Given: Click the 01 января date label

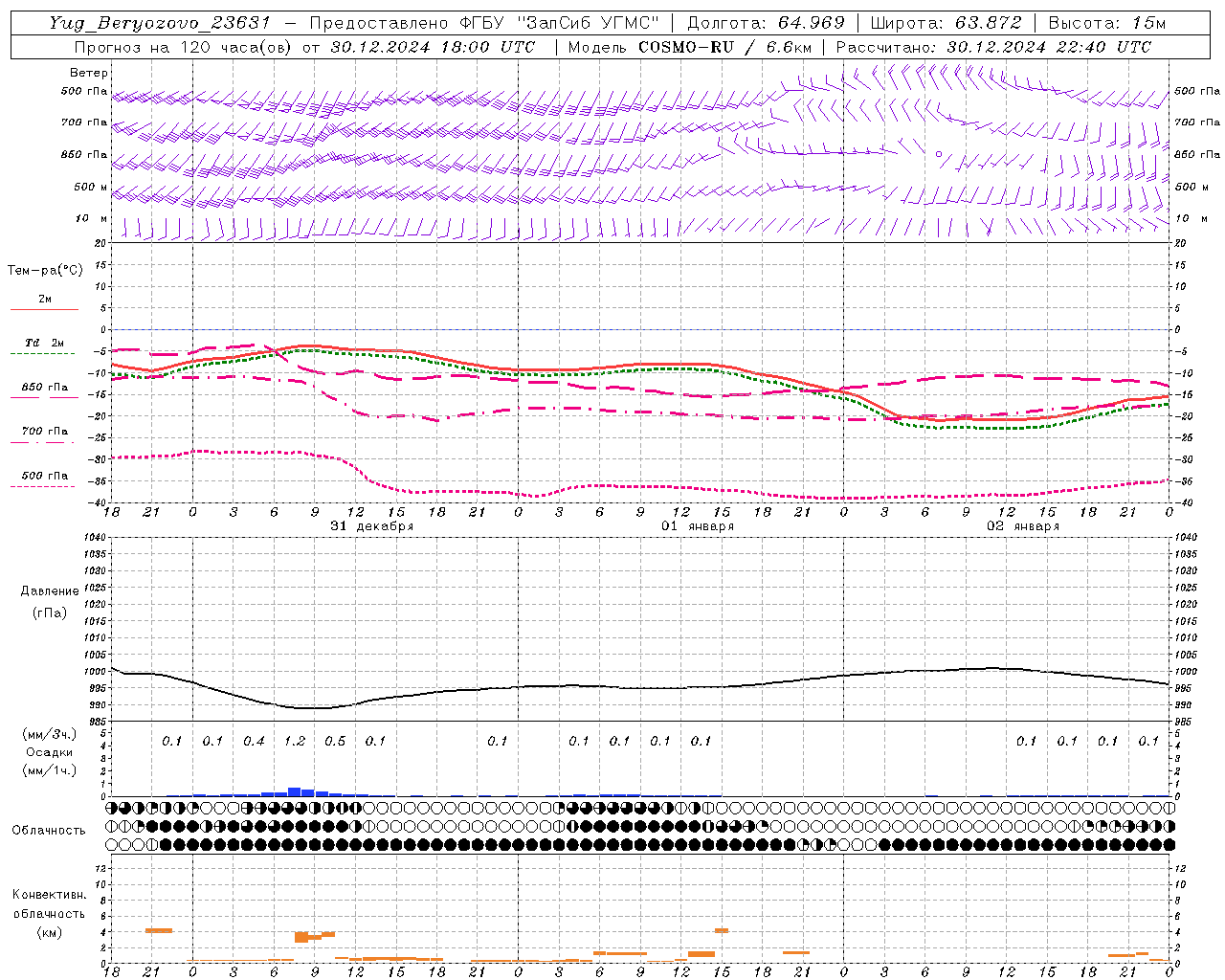Looking at the screenshot, I should (x=698, y=526).
